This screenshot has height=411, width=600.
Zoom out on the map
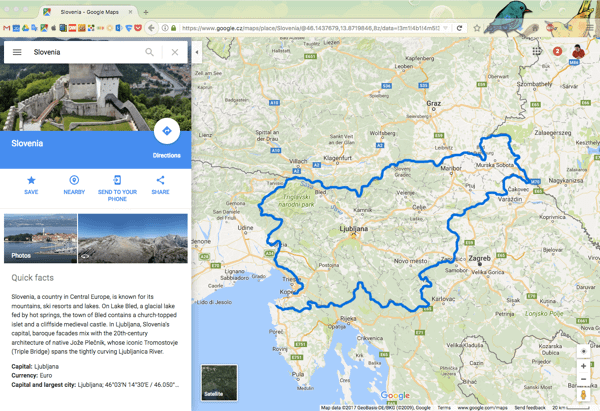[583, 381]
